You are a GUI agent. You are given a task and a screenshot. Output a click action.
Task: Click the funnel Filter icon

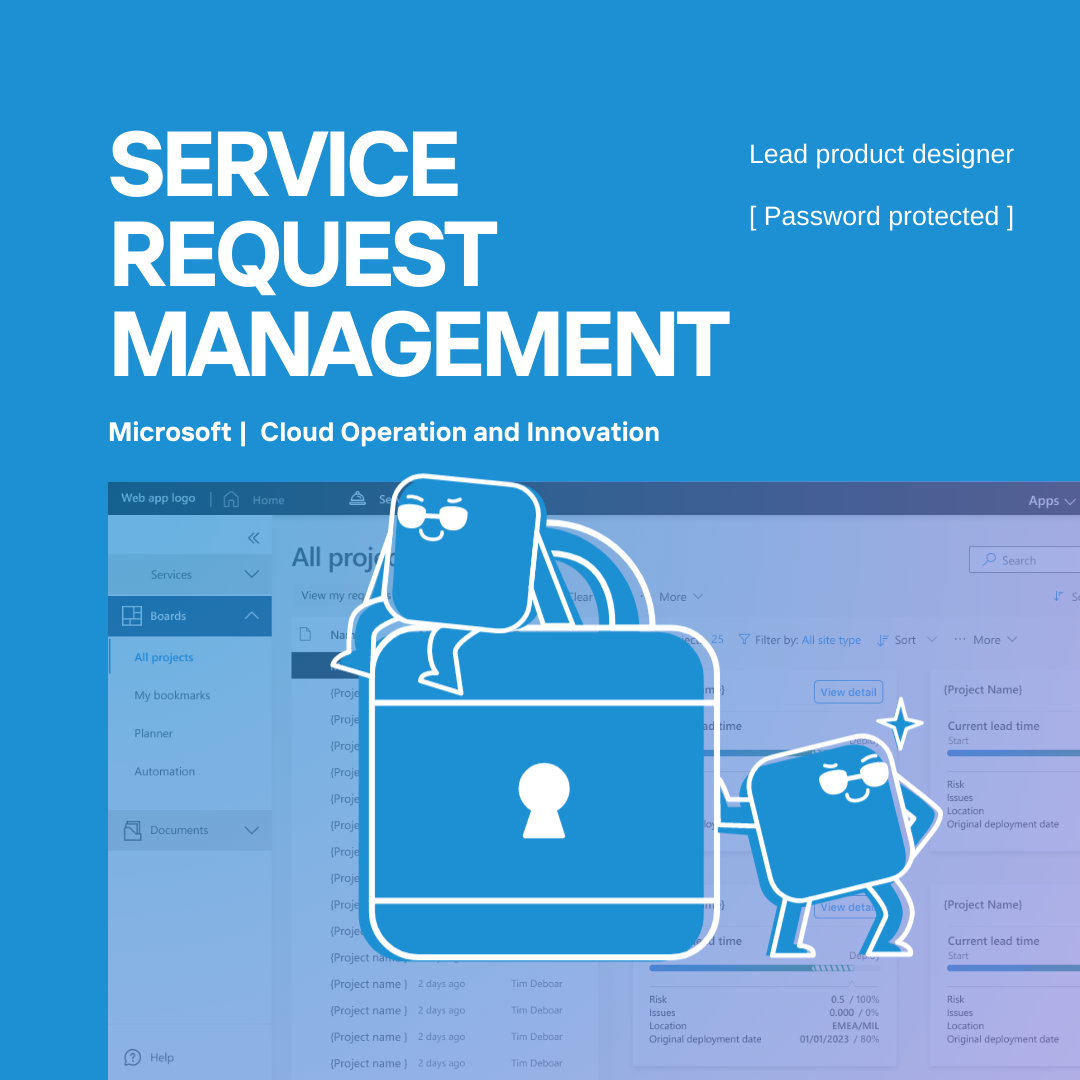[x=744, y=640]
